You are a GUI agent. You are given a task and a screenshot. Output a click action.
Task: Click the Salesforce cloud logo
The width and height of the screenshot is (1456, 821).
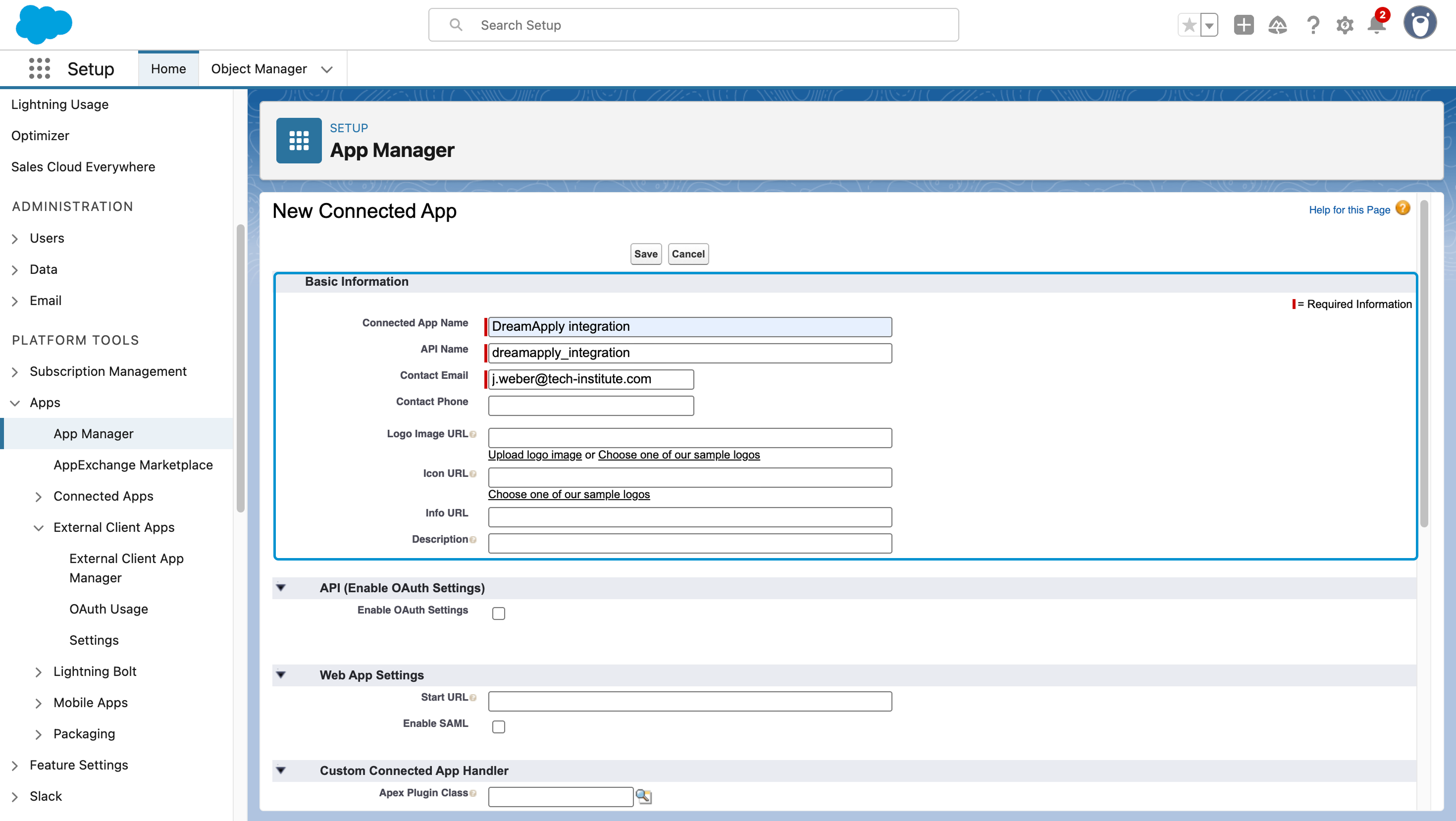(x=44, y=24)
